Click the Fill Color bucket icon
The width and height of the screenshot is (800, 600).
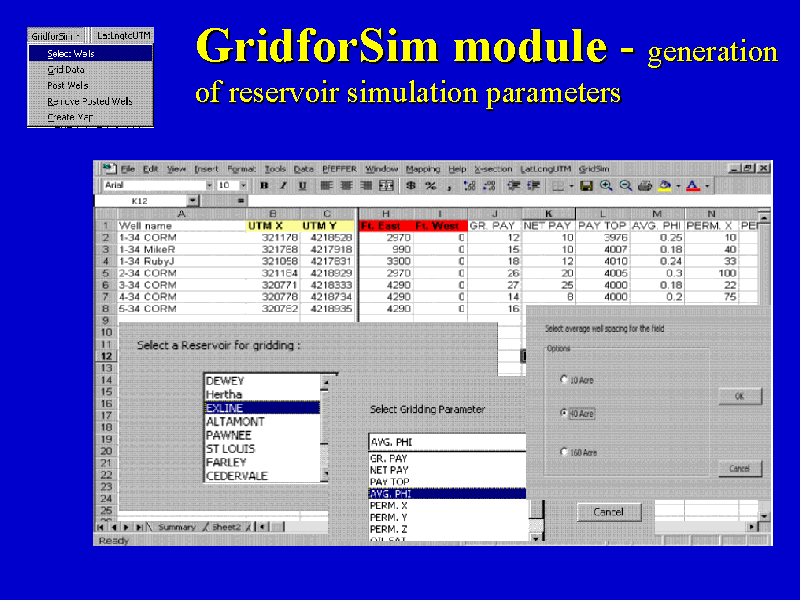664,186
